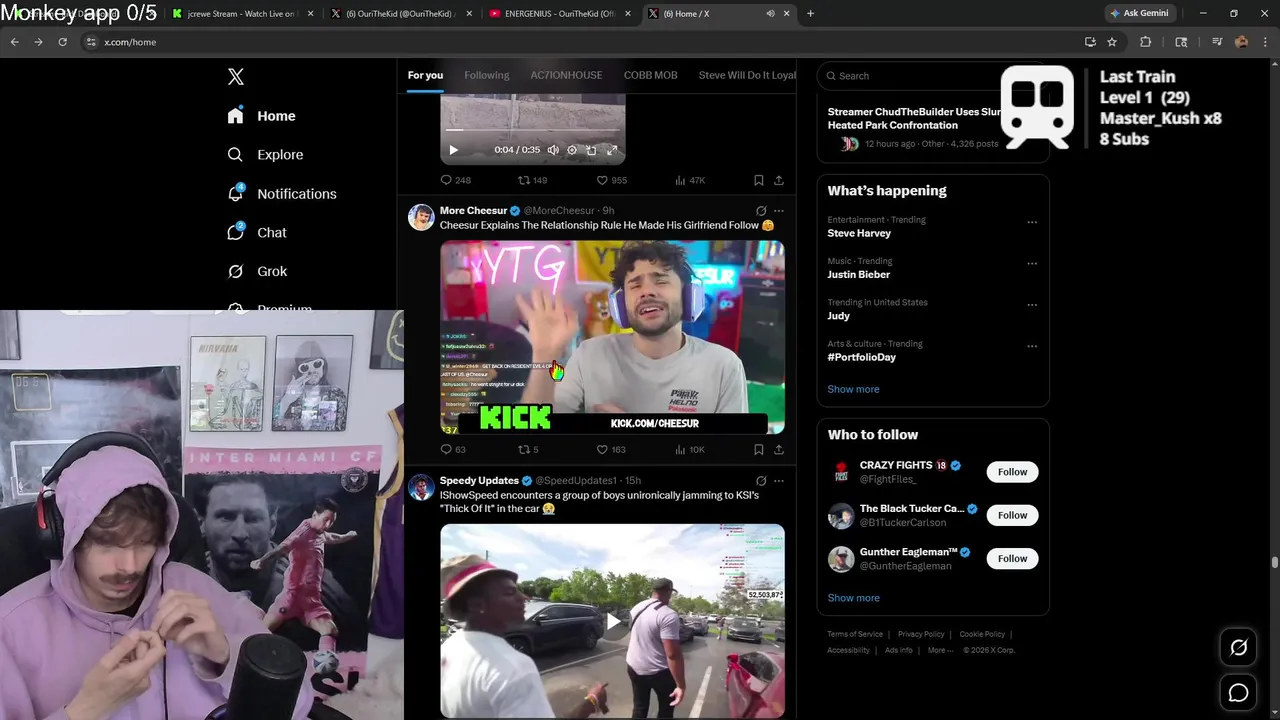View analytics showing 47K views
This screenshot has width=1280, height=720.
[690, 180]
